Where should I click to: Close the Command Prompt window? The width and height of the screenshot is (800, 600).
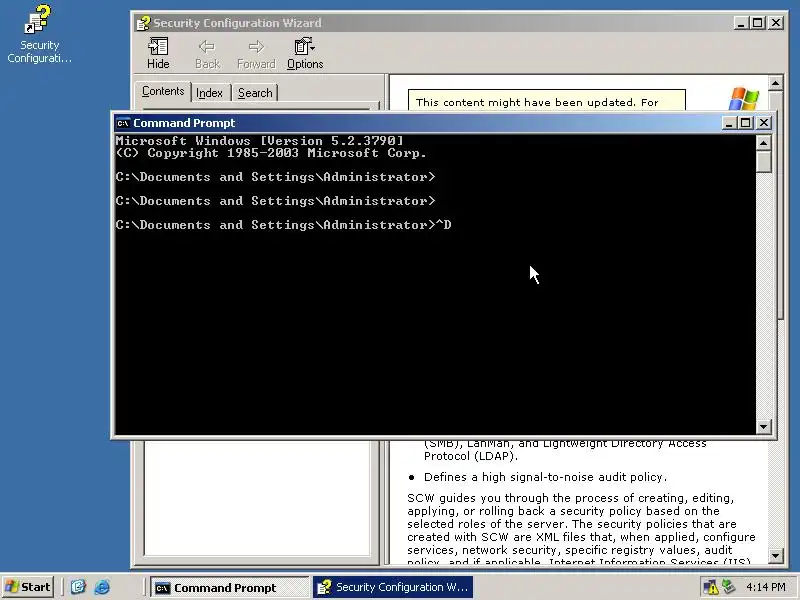[x=764, y=123]
